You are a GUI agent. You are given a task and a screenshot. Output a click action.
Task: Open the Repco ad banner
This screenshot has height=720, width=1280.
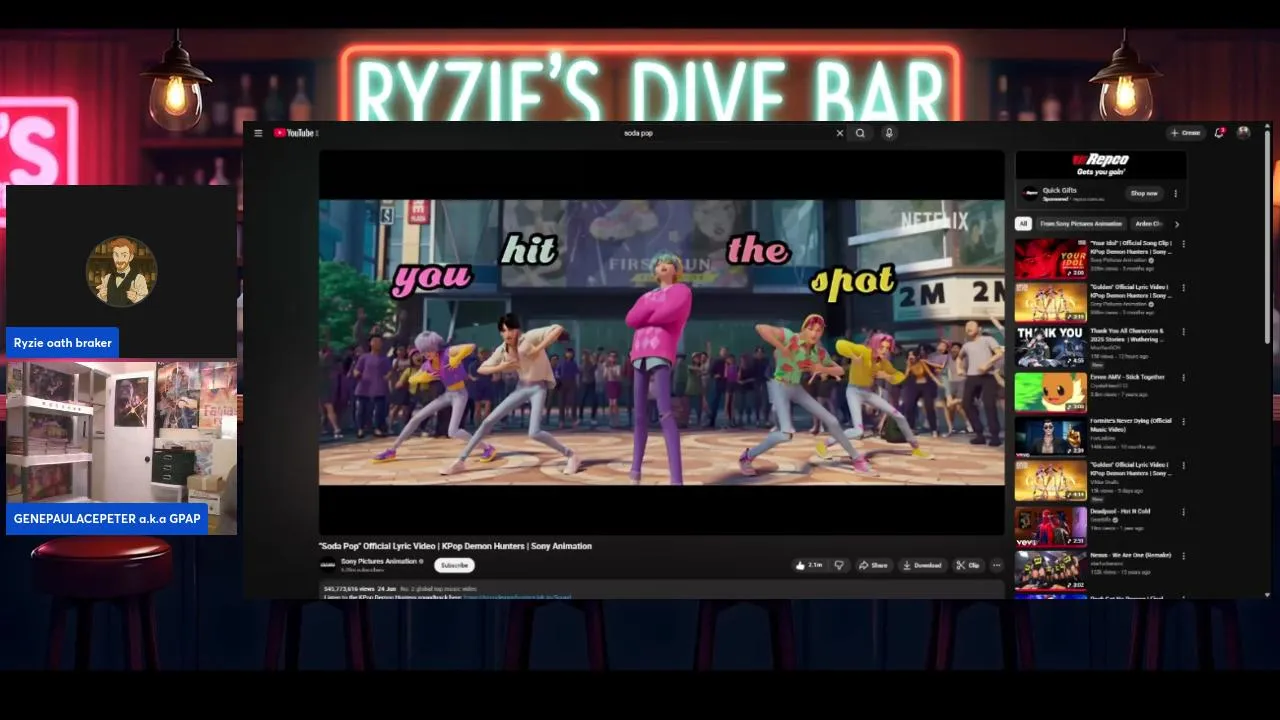(1101, 165)
